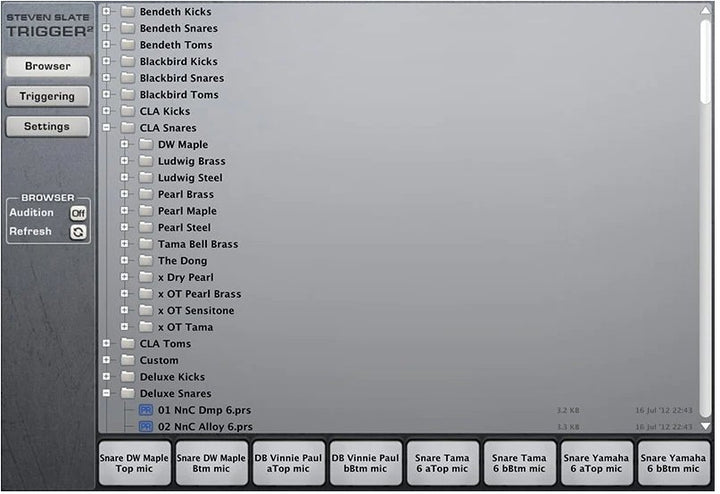Expand the Ludwig Brass subfolder
This screenshot has width=720, height=494.
coord(125,161)
